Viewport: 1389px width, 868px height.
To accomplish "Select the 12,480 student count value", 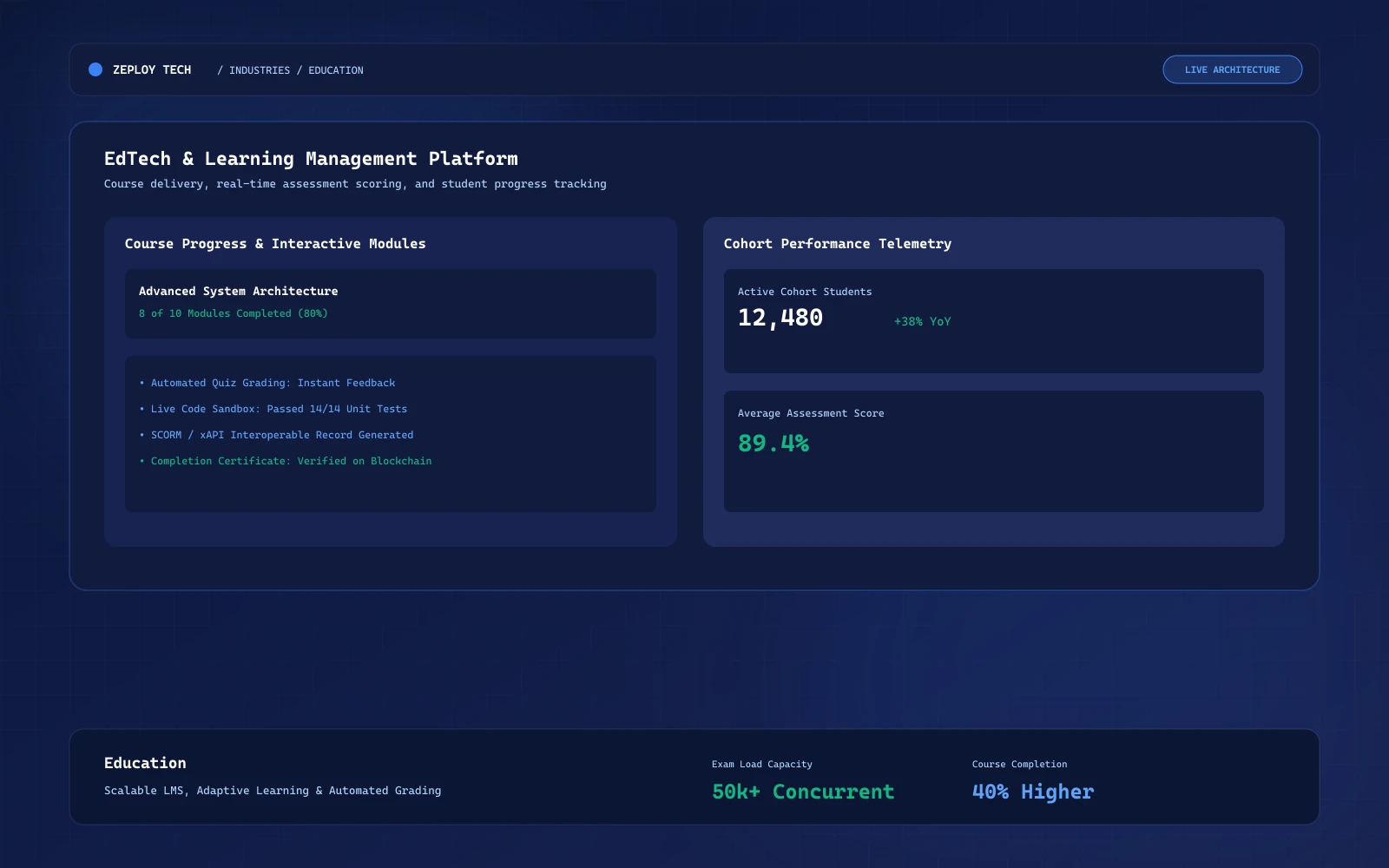I will (780, 318).
